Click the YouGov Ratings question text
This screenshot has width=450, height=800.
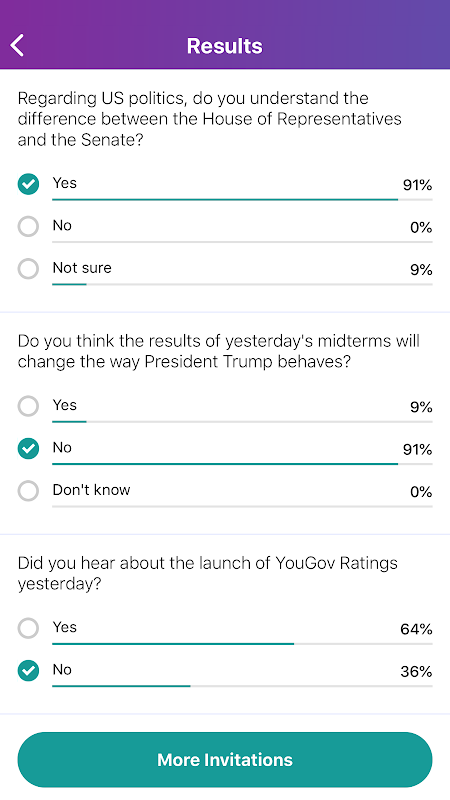[208, 573]
